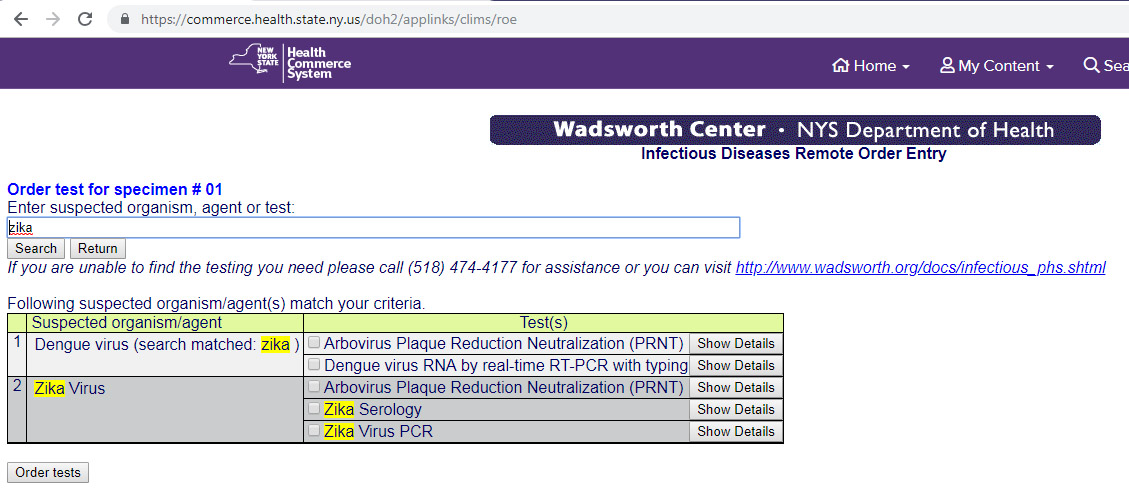Screen dimensions: 1129x503
Task: Click the Search button below input
Action: click(36, 248)
